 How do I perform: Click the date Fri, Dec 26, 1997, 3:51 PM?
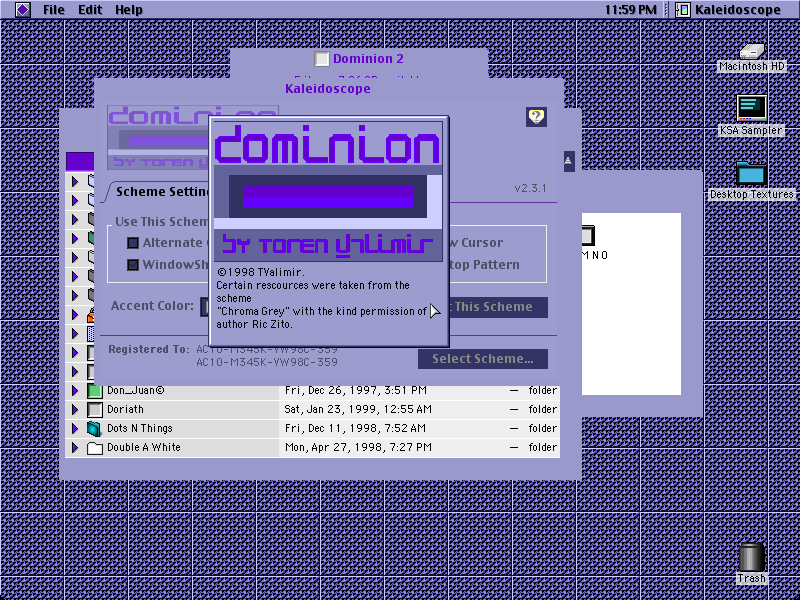click(x=356, y=391)
